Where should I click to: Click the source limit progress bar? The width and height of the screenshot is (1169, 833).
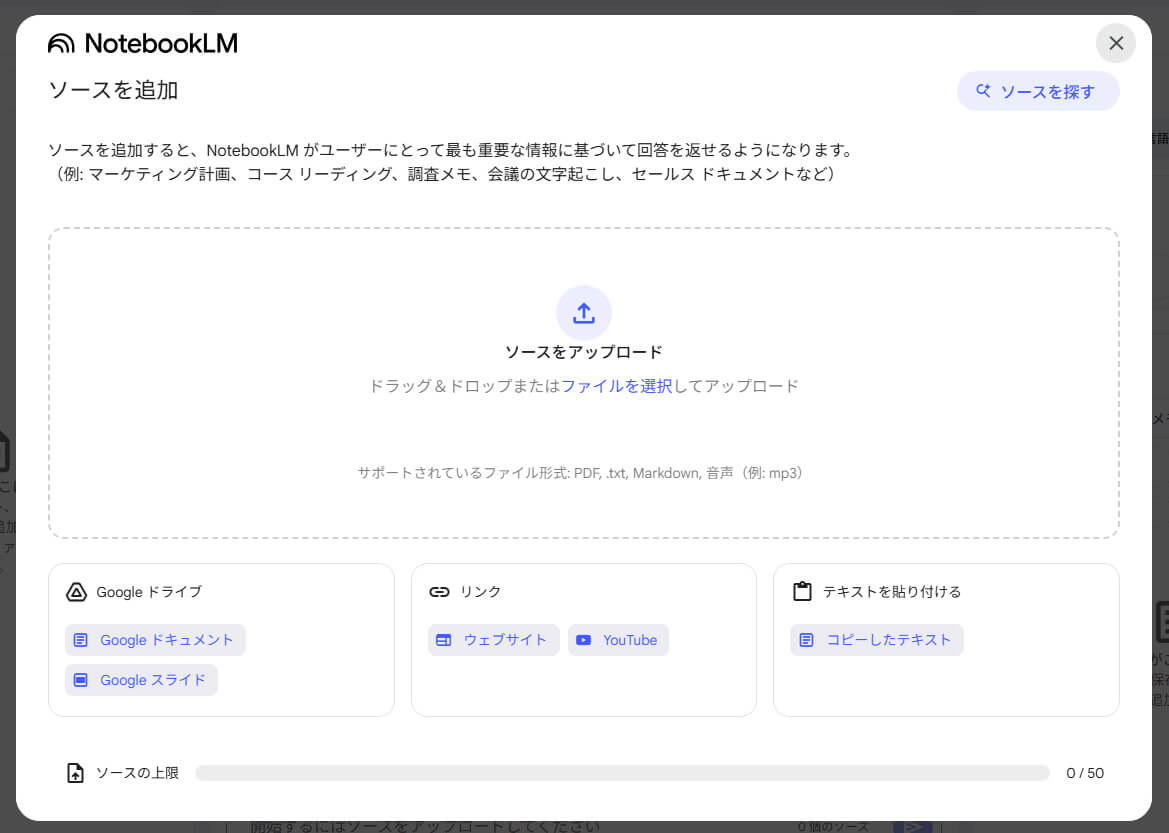tap(623, 773)
